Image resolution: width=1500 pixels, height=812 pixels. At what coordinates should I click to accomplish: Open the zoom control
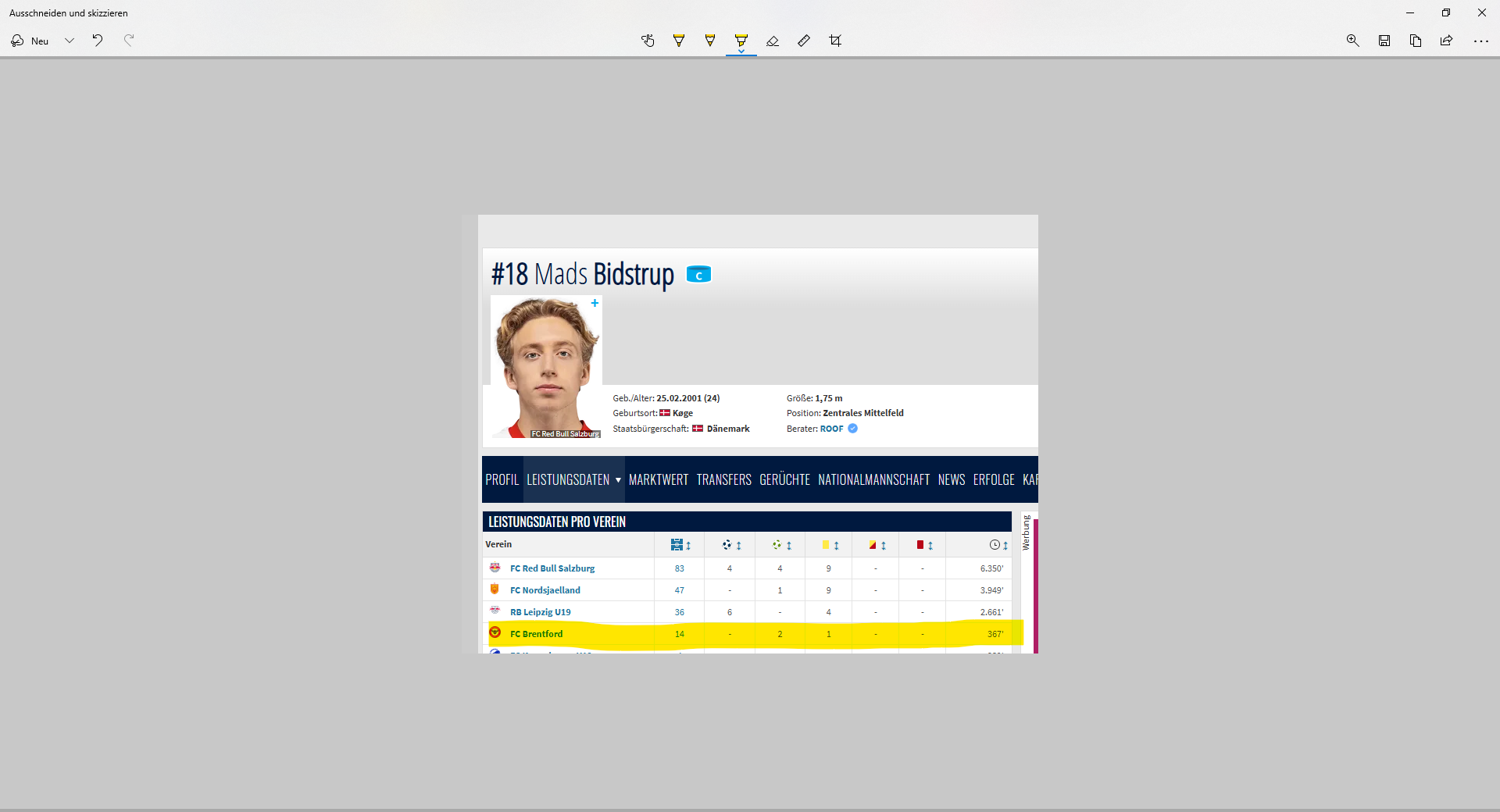[x=1353, y=41]
